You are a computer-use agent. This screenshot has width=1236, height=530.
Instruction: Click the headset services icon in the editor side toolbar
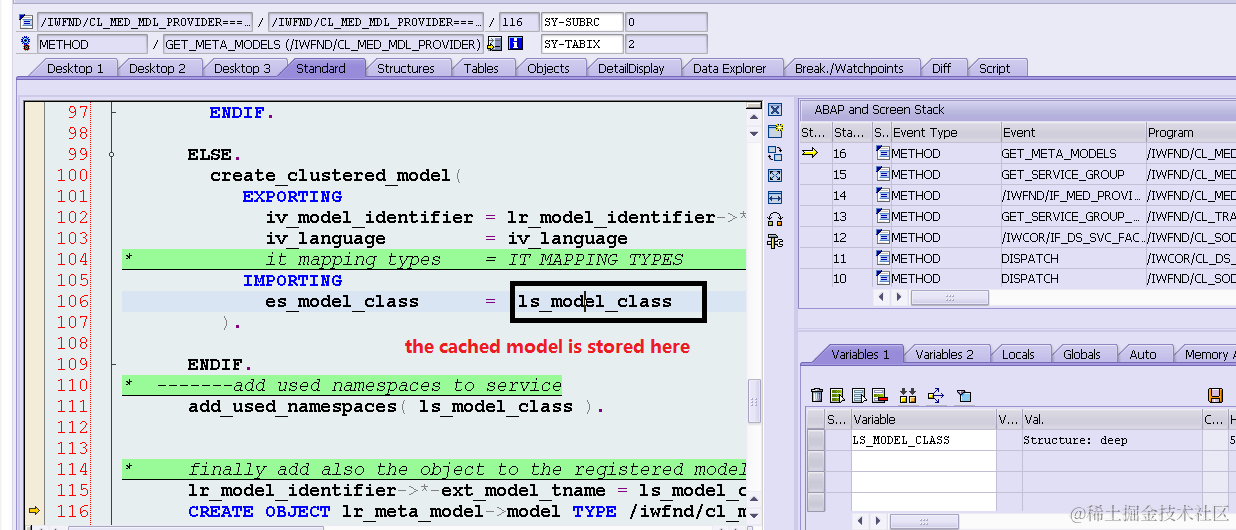click(775, 219)
